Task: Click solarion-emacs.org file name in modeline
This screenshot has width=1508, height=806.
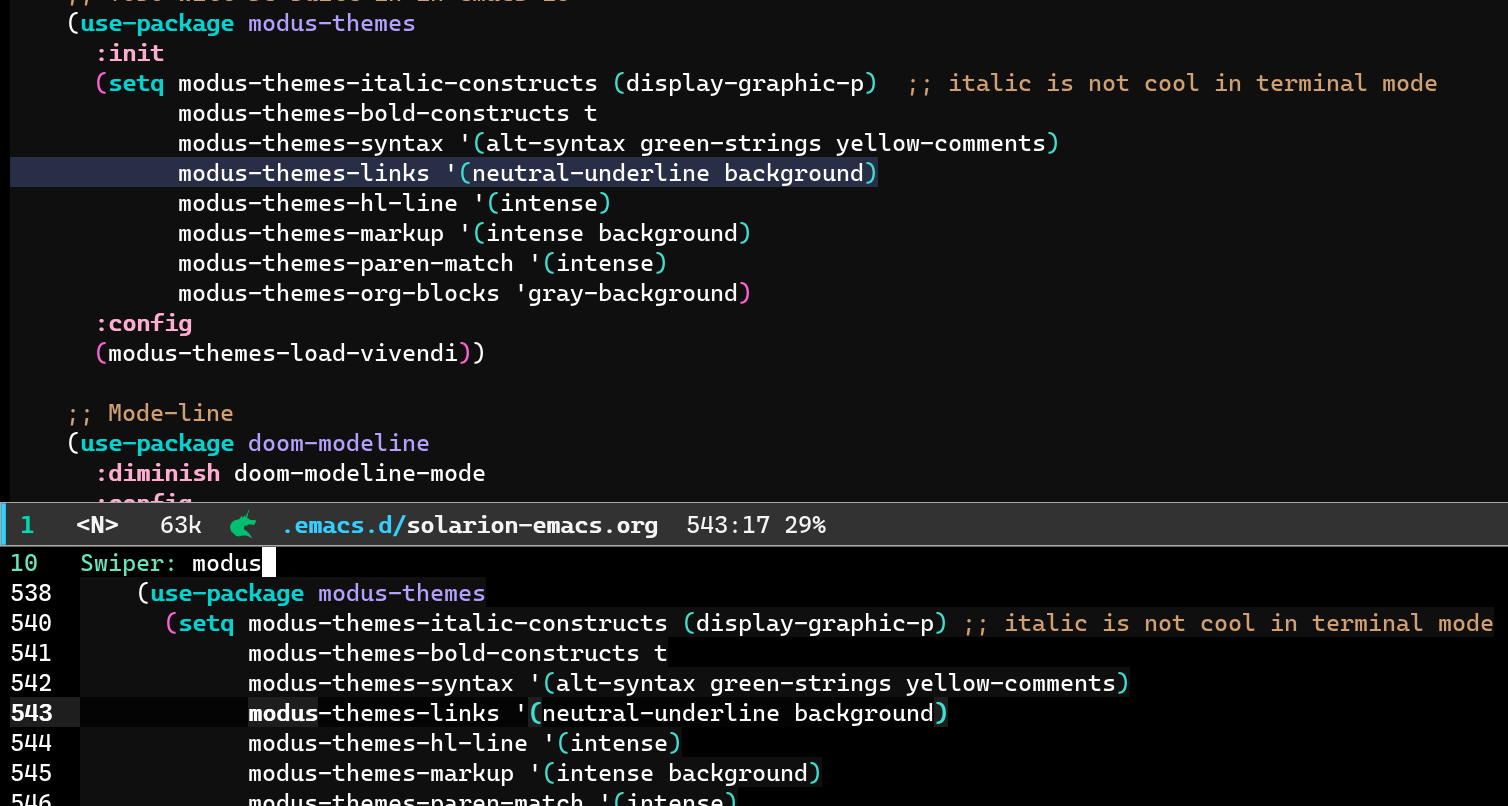Action: pyautogui.click(x=533, y=525)
